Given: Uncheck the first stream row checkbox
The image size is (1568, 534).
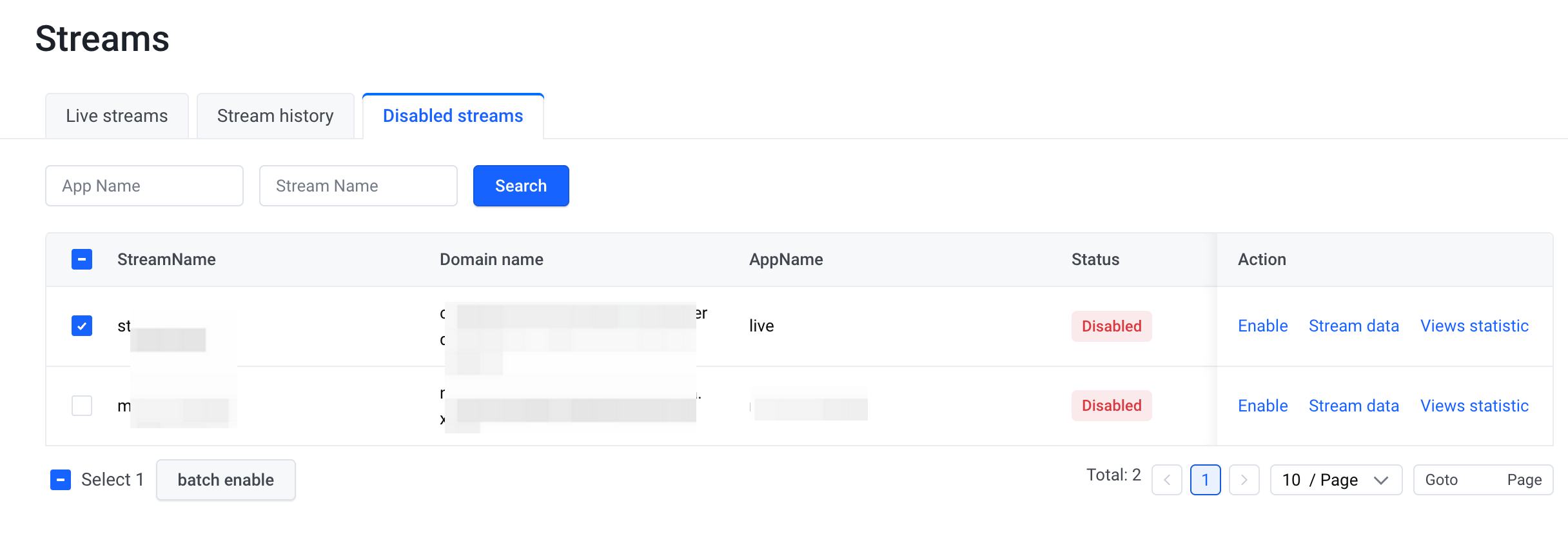Looking at the screenshot, I should (x=82, y=326).
